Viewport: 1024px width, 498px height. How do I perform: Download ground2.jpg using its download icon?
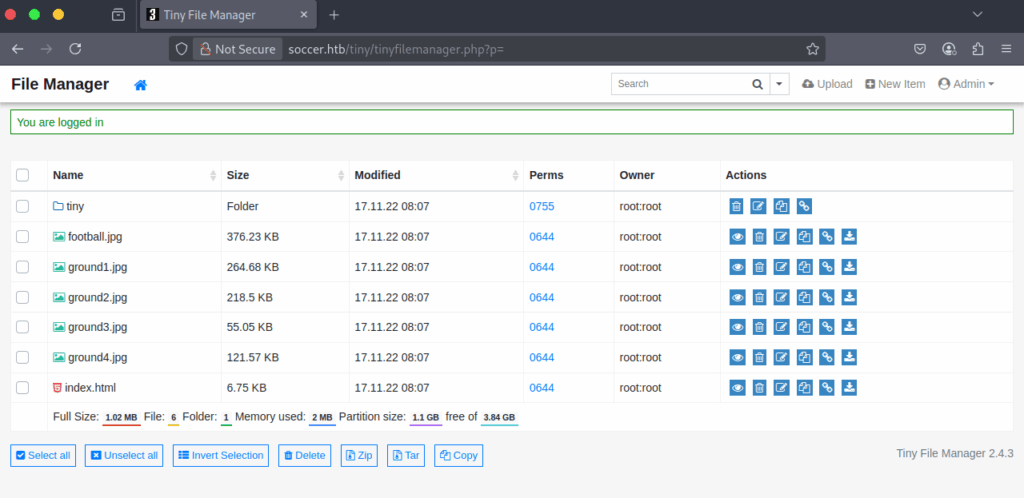click(x=849, y=298)
